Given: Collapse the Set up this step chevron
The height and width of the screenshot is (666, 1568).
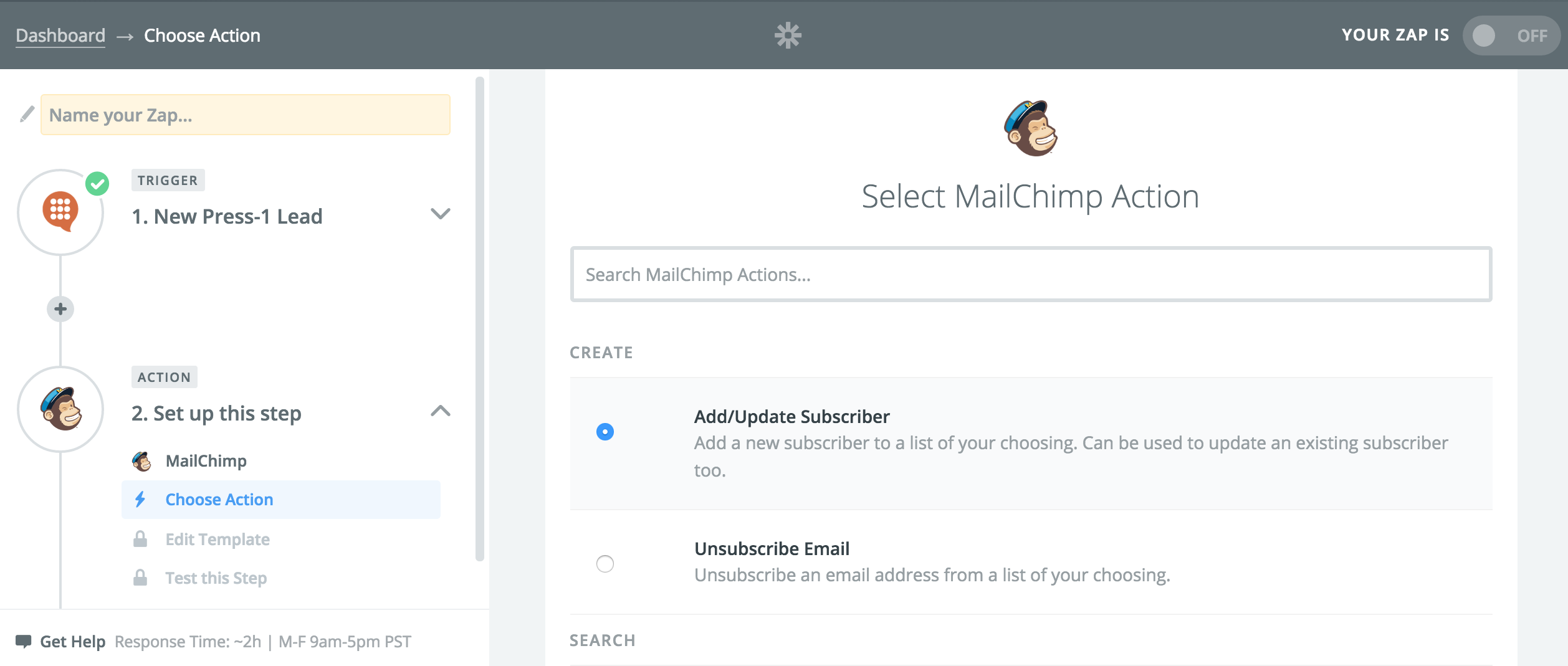Looking at the screenshot, I should click(x=441, y=411).
